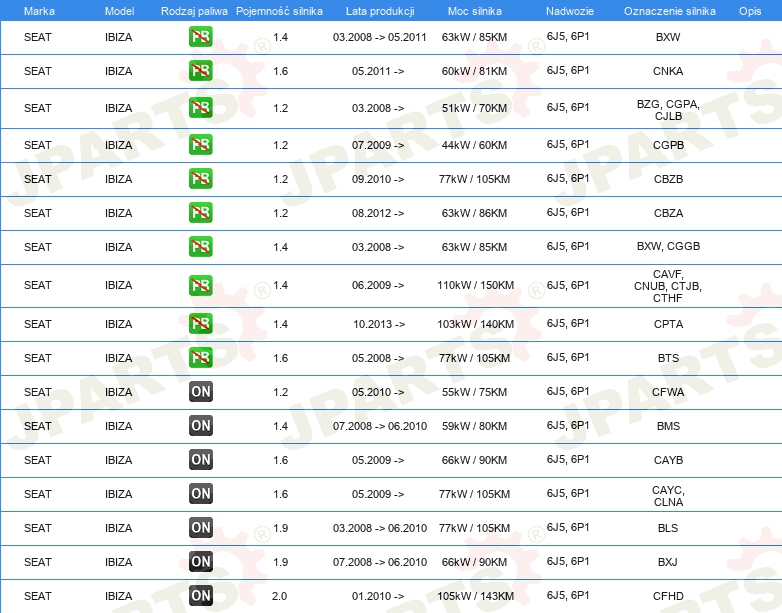The height and width of the screenshot is (613, 782).
Task: Click power value 105kW / 143KM
Action: point(475,596)
